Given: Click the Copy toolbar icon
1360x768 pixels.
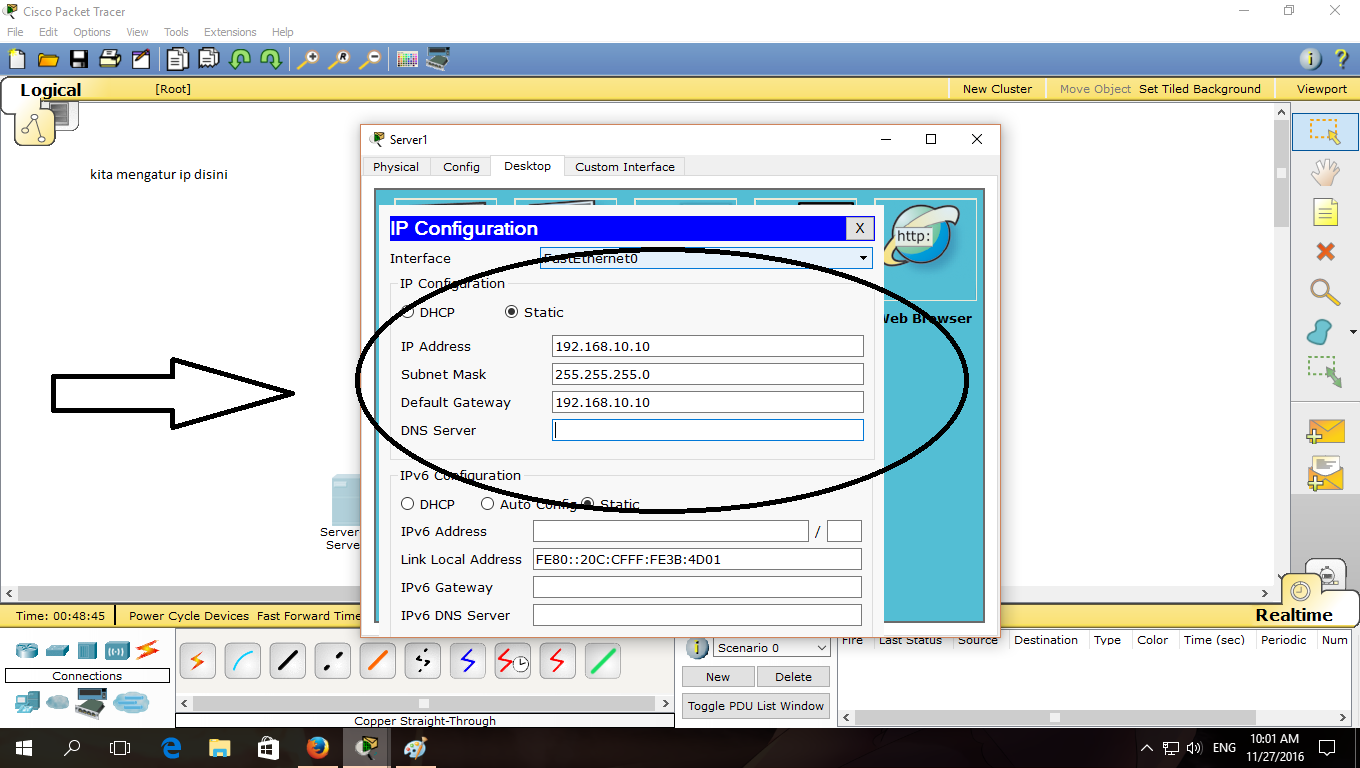Looking at the screenshot, I should 178,59.
